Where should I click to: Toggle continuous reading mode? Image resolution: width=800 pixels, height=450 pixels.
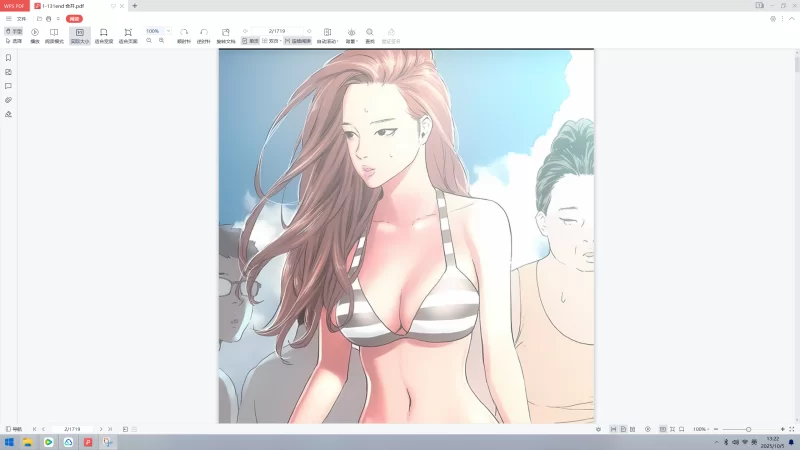click(296, 41)
